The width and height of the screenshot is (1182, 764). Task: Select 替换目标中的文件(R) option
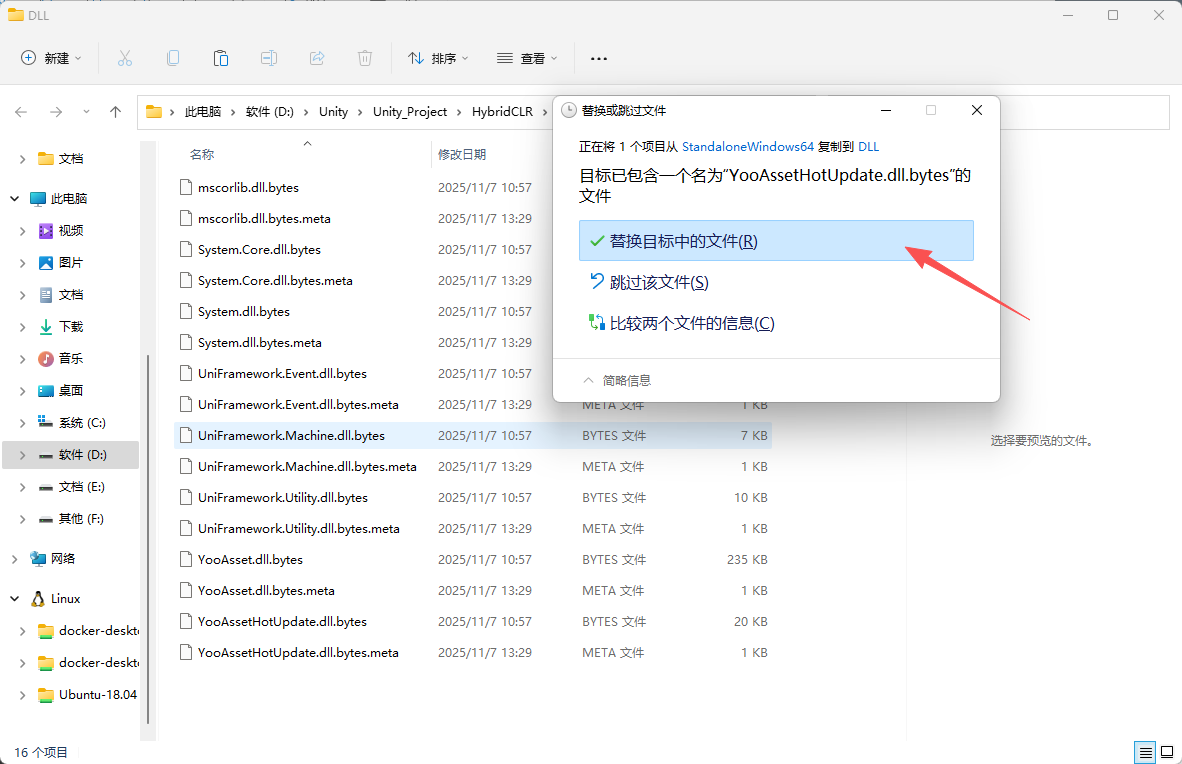click(x=776, y=241)
